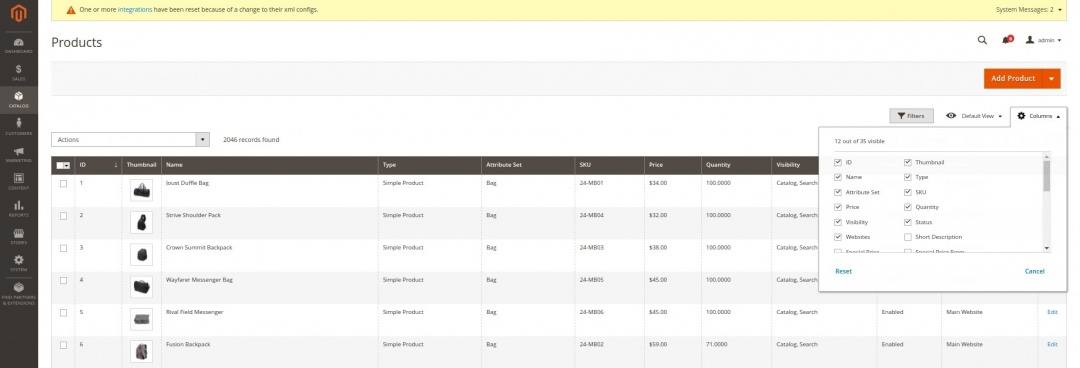Click the Crown Summit Backpack thumbnail

click(x=141, y=255)
